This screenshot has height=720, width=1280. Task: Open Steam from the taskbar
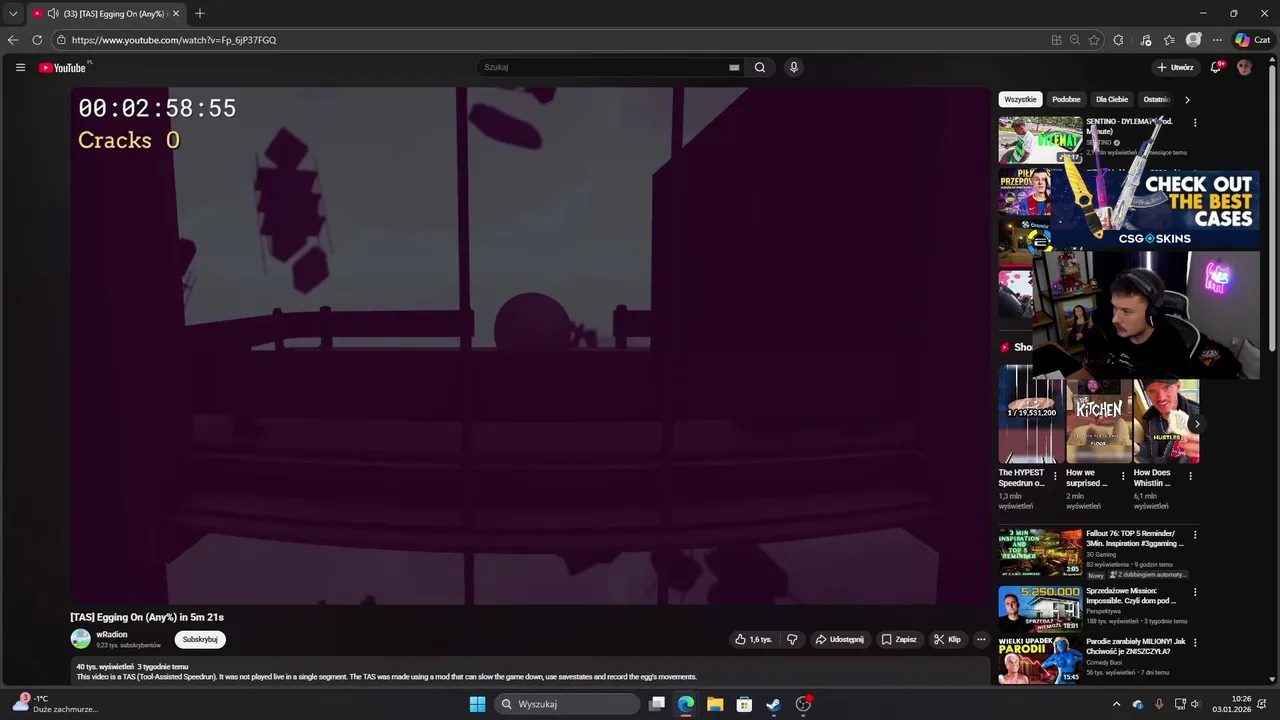(x=773, y=704)
